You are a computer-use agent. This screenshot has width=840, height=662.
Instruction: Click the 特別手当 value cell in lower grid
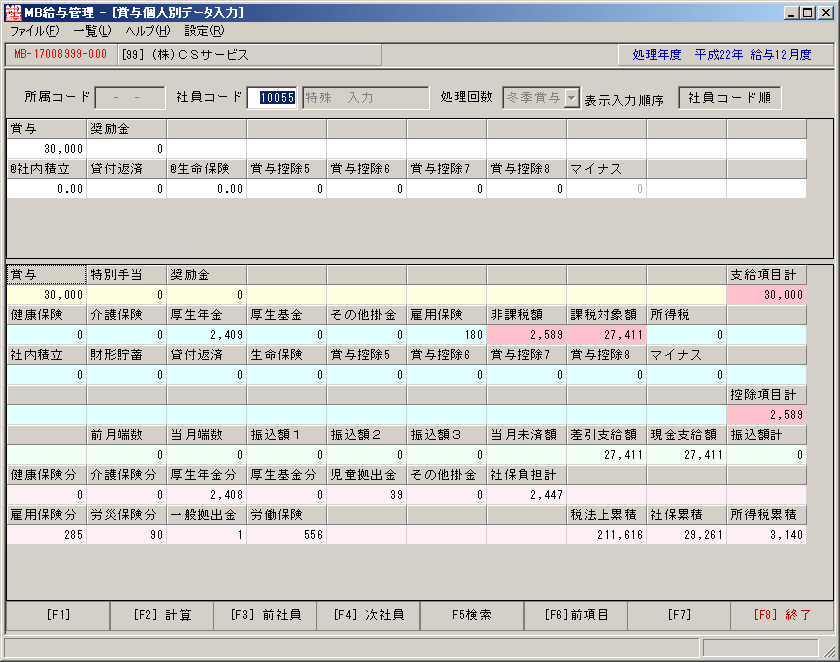coord(127,295)
